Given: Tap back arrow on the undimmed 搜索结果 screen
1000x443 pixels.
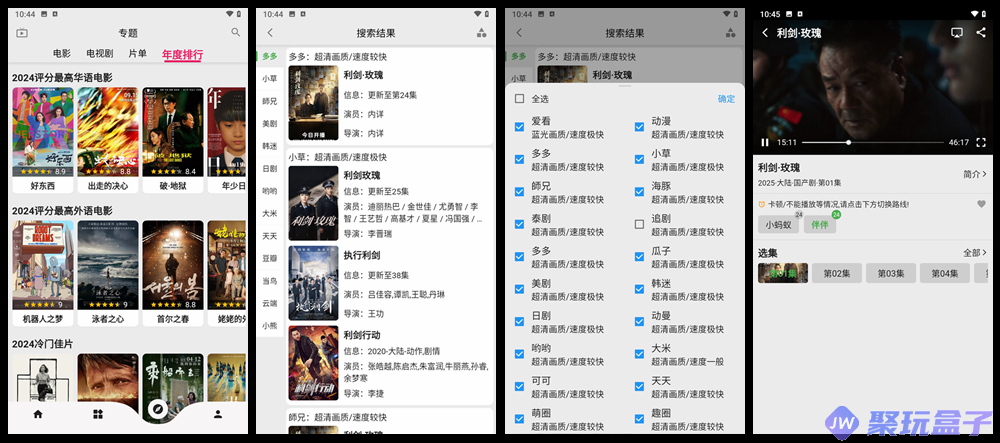Looking at the screenshot, I should click(270, 33).
